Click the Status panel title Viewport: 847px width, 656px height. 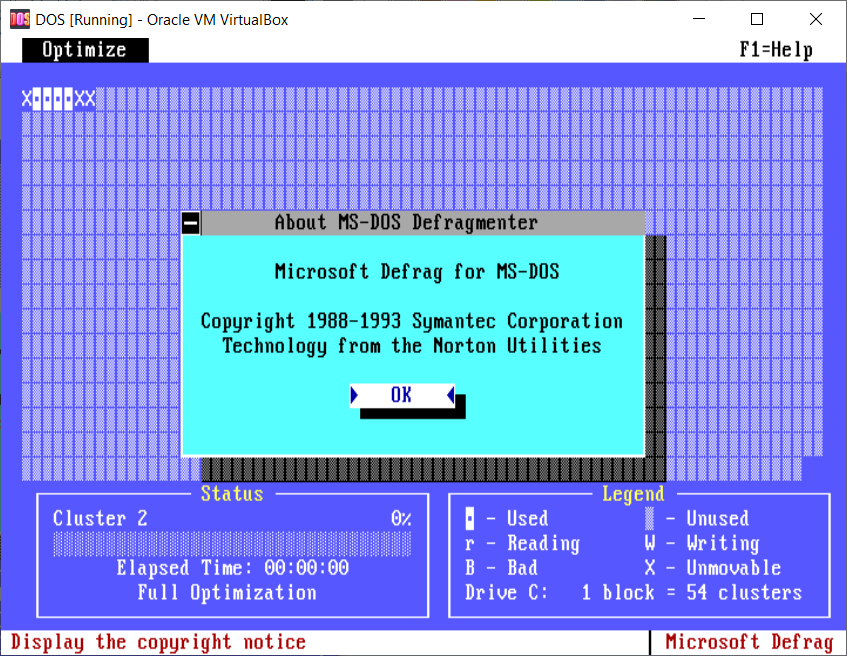coord(232,493)
